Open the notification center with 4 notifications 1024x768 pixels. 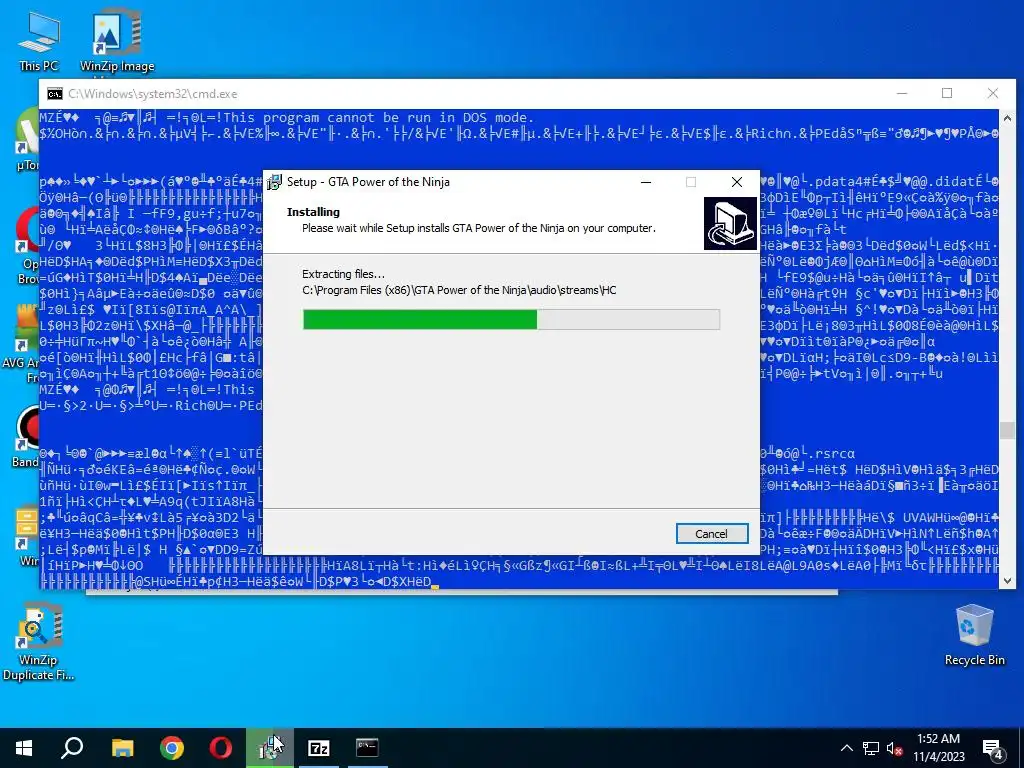[993, 749]
